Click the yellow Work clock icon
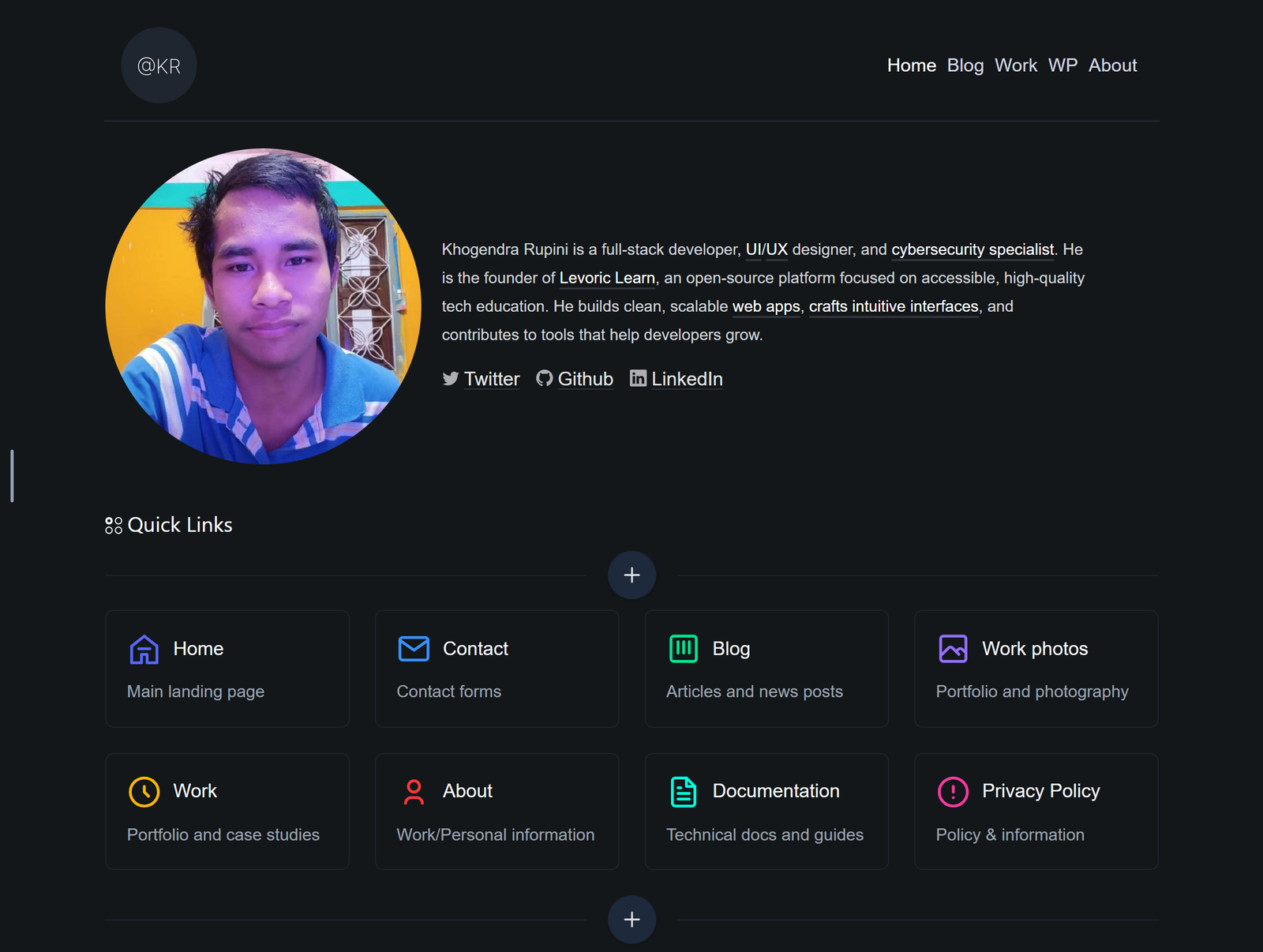The image size is (1263, 952). 144,792
